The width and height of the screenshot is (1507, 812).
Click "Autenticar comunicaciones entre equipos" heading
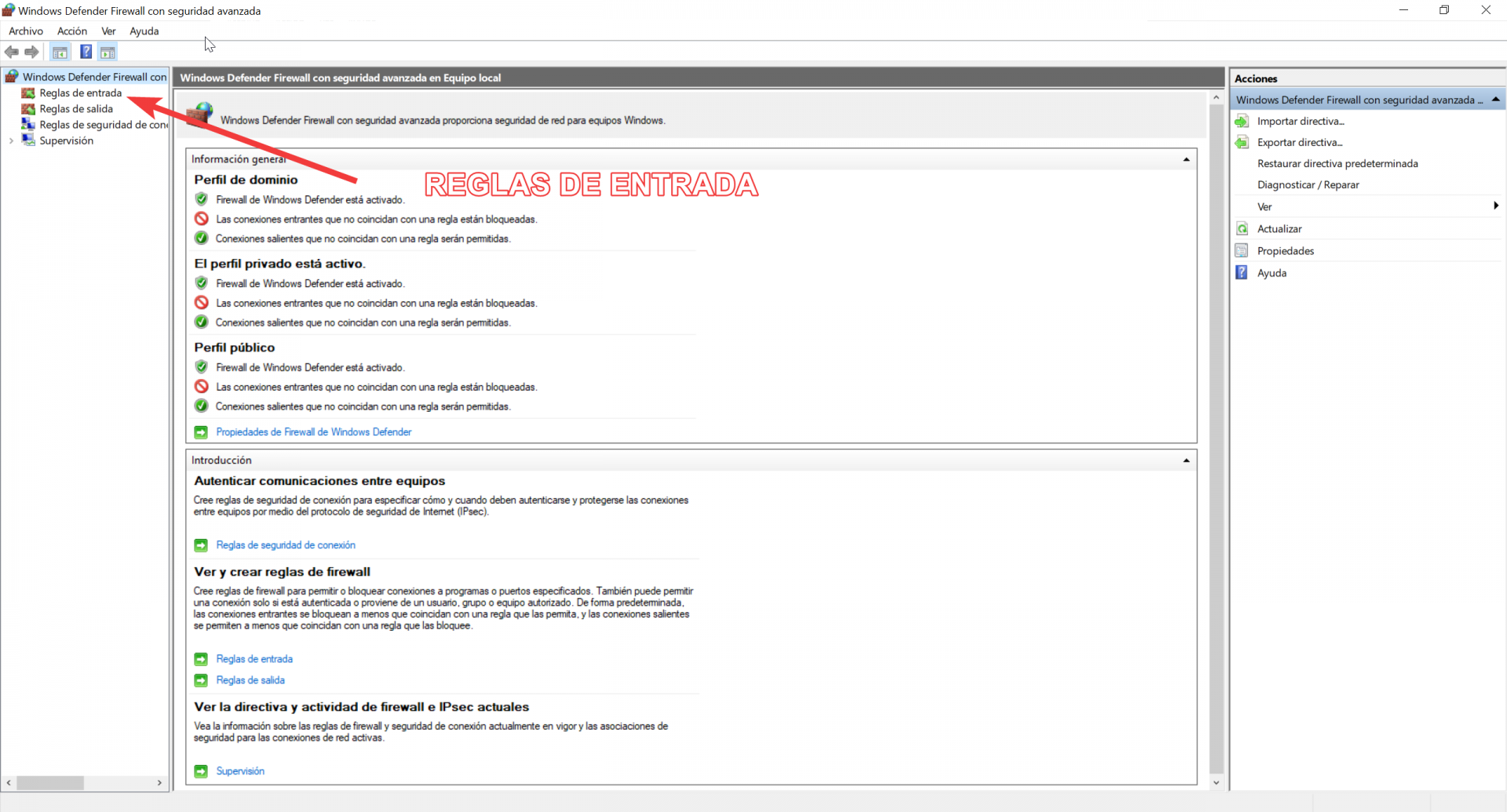(x=319, y=481)
